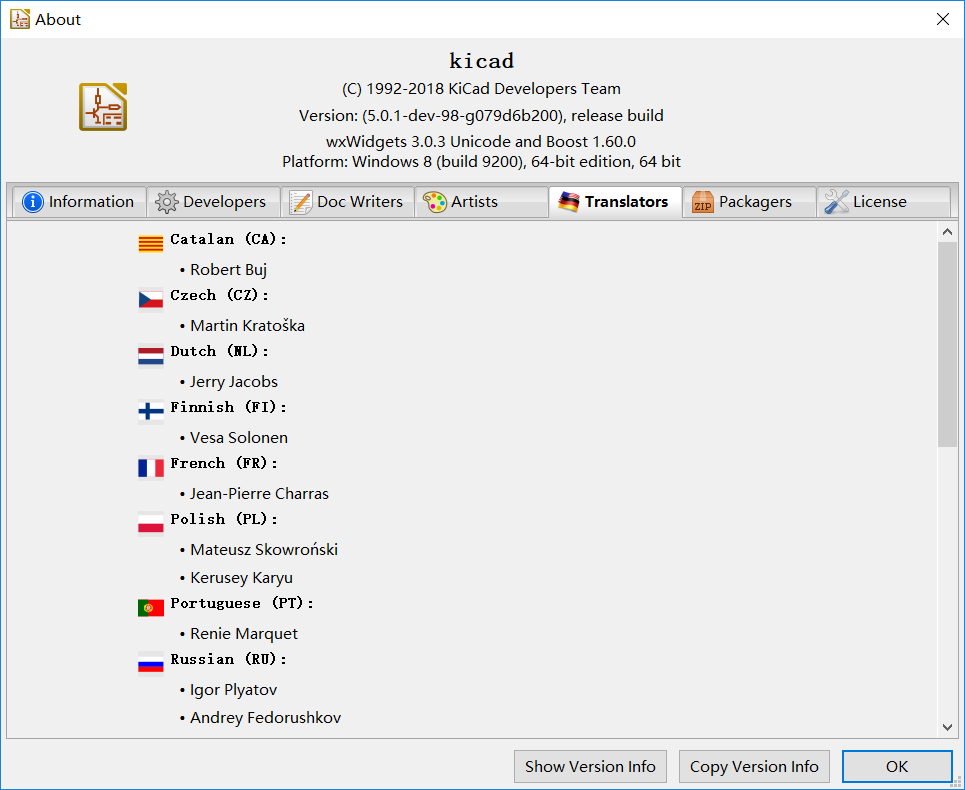Click the French flag icon
This screenshot has width=965, height=790.
click(151, 468)
